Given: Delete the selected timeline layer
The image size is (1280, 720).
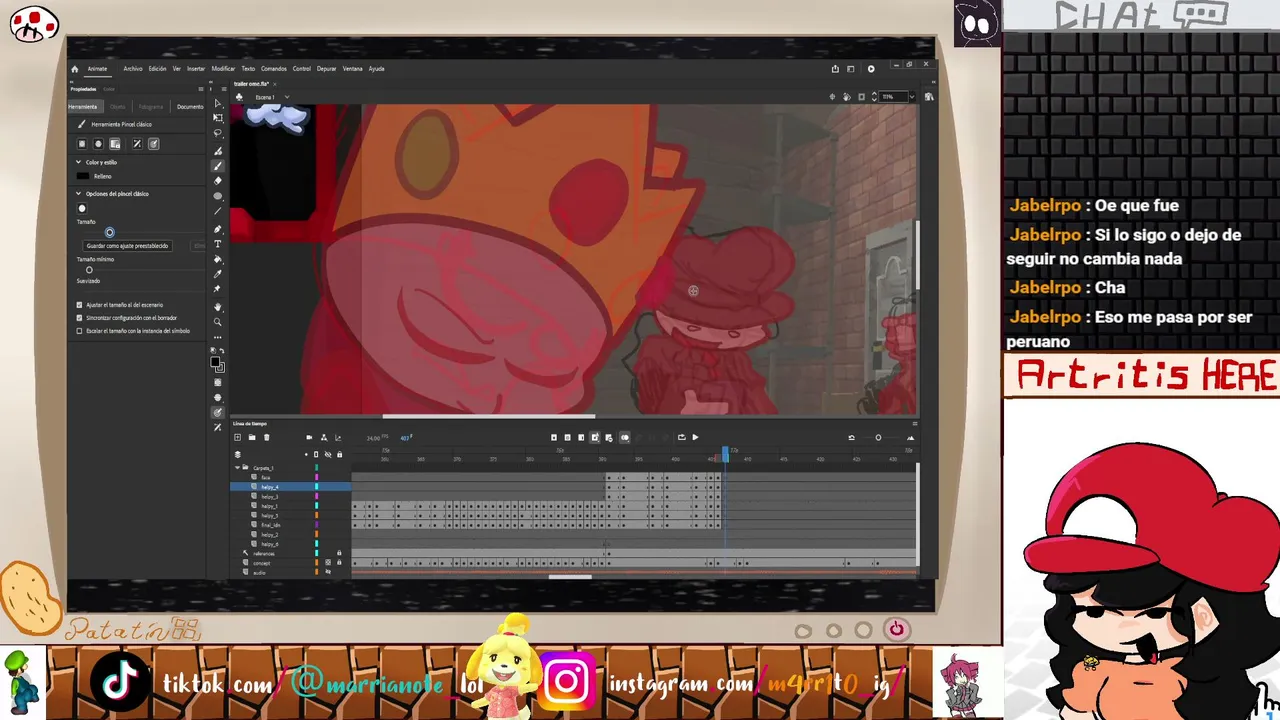Looking at the screenshot, I should coord(266,437).
